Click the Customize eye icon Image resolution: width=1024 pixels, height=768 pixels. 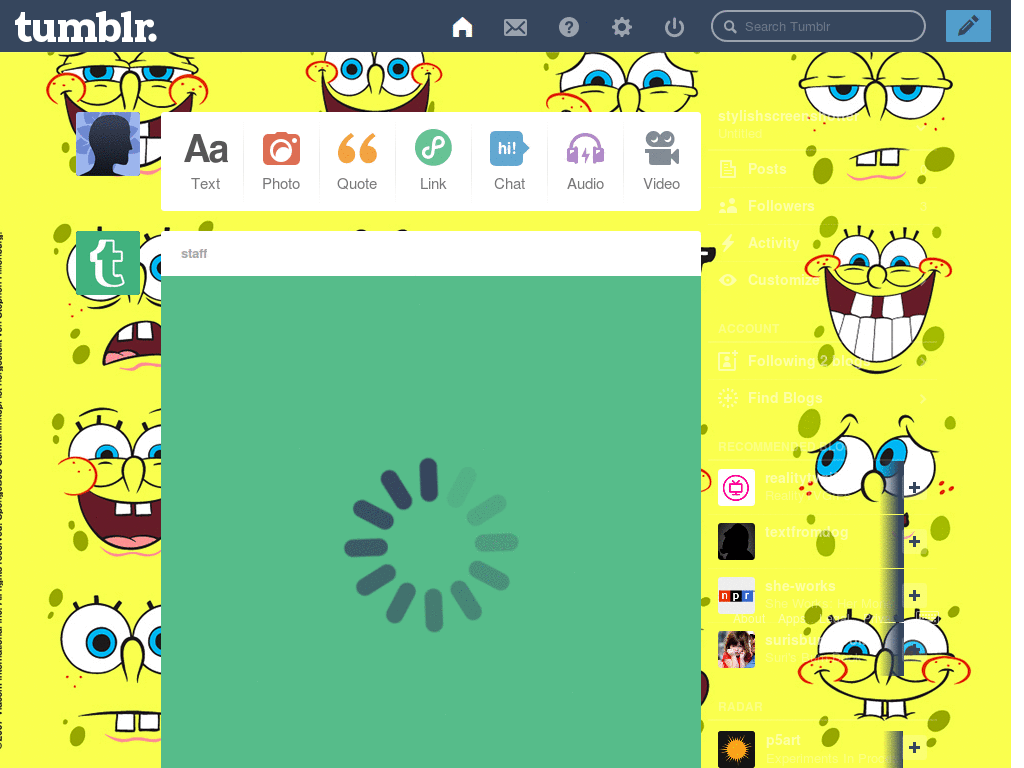click(728, 280)
